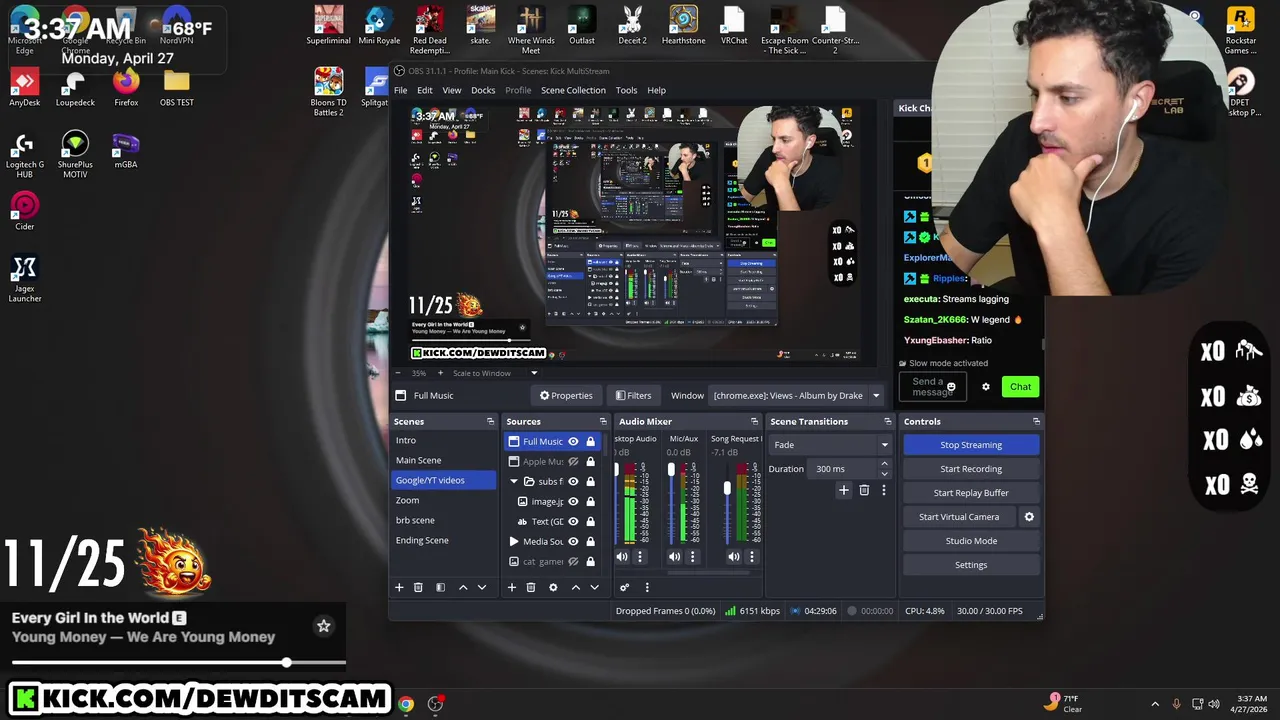The width and height of the screenshot is (1280, 720).
Task: Decrease transition Duration with the down arrow
Action: click(x=884, y=473)
